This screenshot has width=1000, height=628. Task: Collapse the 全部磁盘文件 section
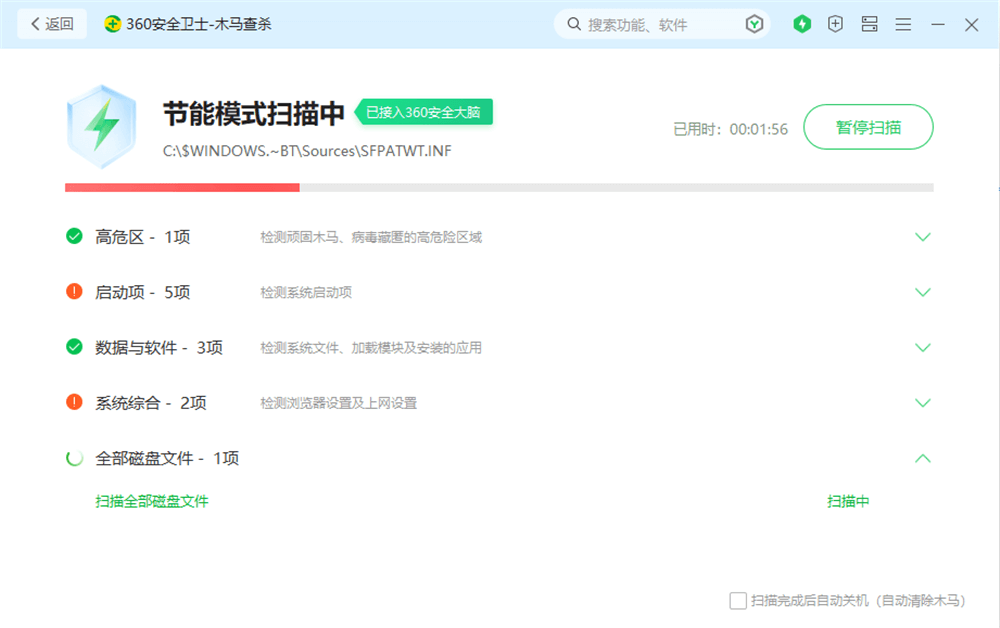[922, 458]
